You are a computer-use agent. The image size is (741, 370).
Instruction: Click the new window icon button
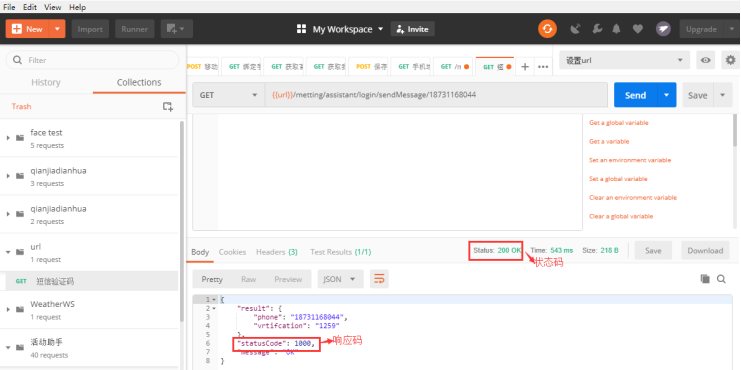(176, 29)
